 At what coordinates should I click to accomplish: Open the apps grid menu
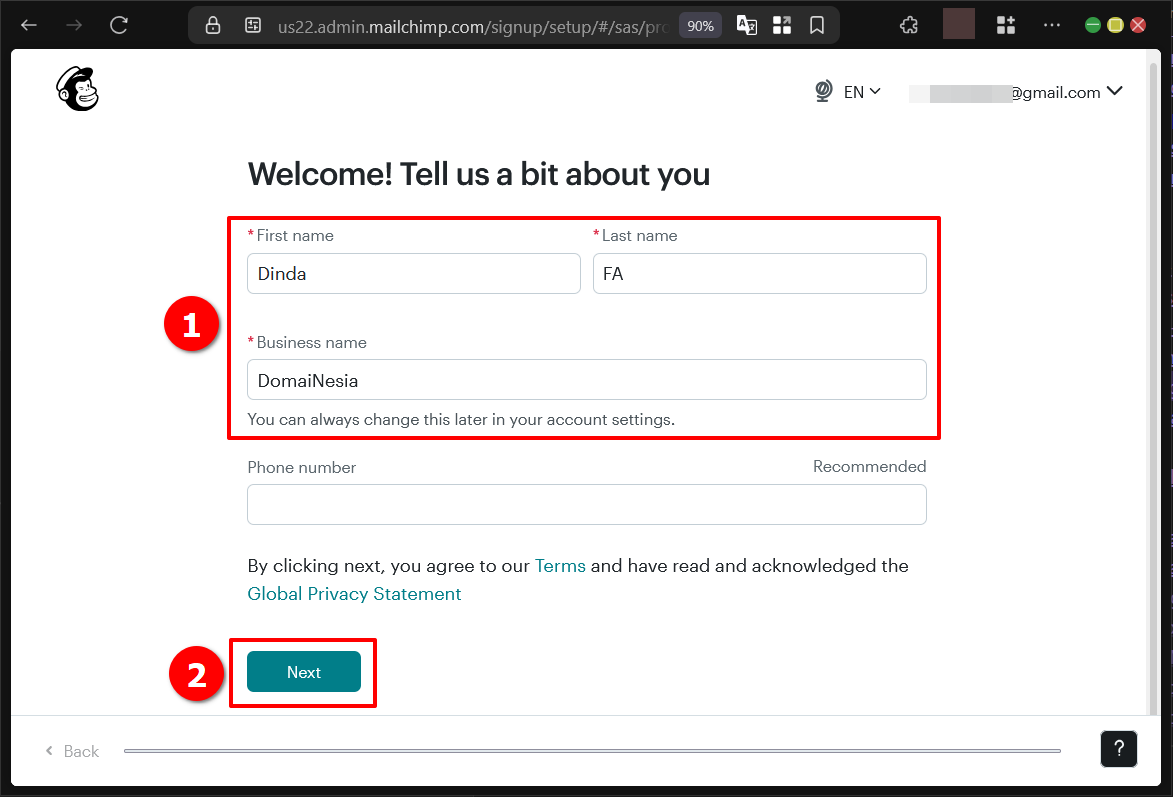pyautogui.click(x=1005, y=25)
